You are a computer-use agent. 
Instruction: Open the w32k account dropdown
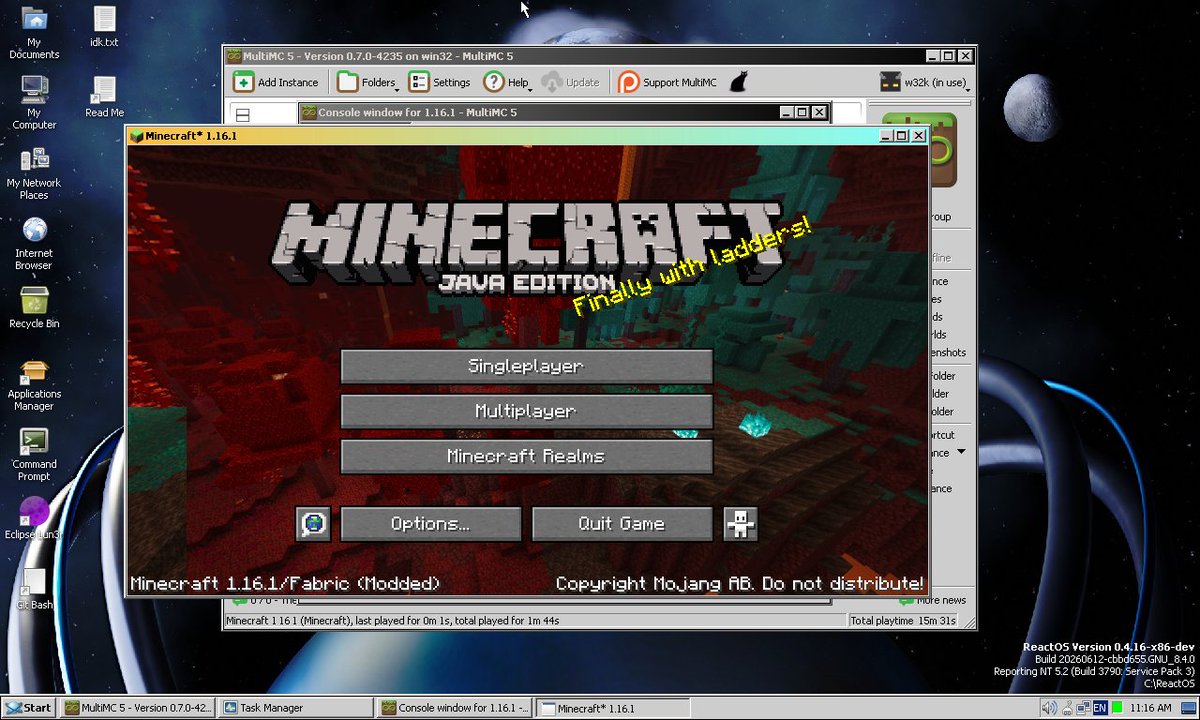[x=924, y=82]
